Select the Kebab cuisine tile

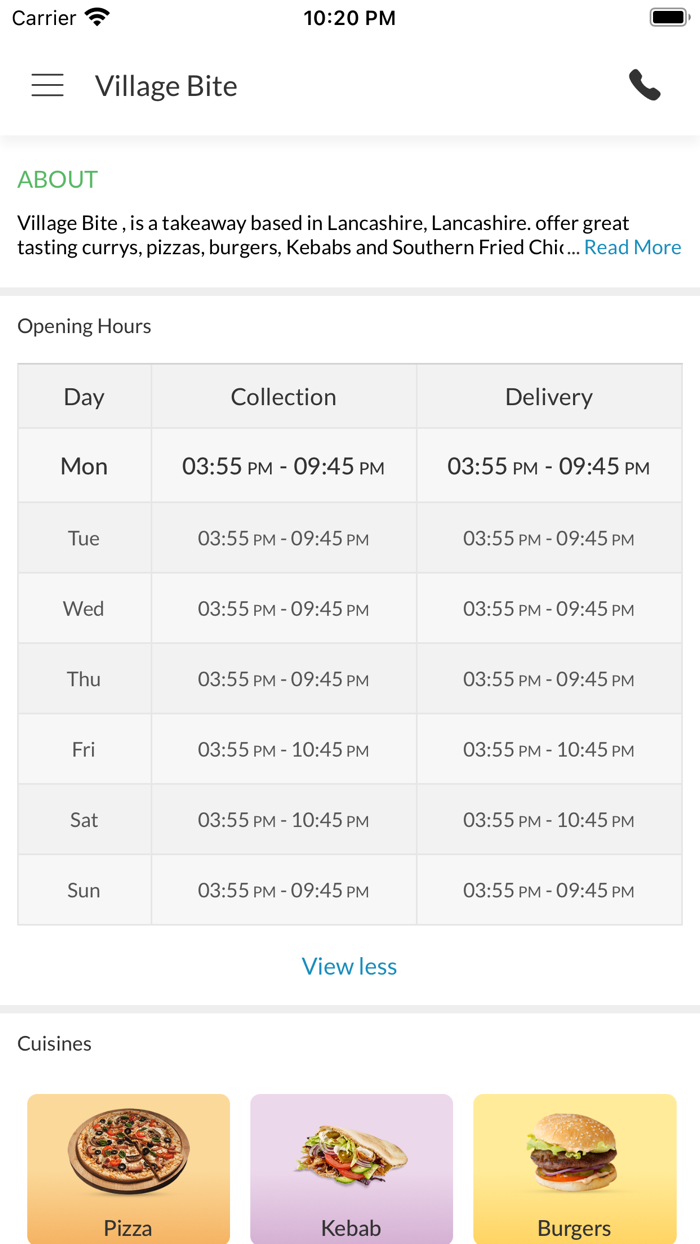(x=351, y=1168)
